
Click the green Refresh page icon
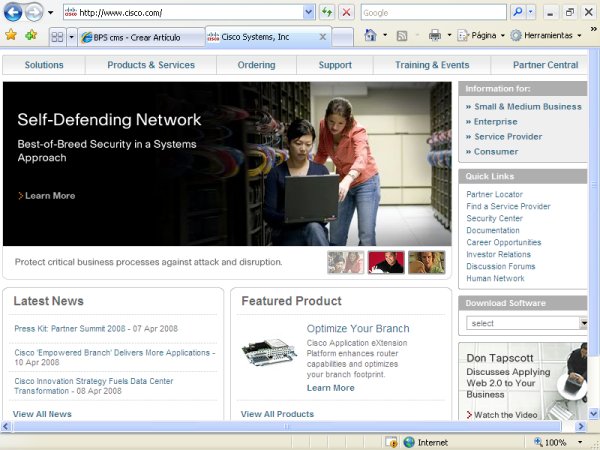(327, 13)
